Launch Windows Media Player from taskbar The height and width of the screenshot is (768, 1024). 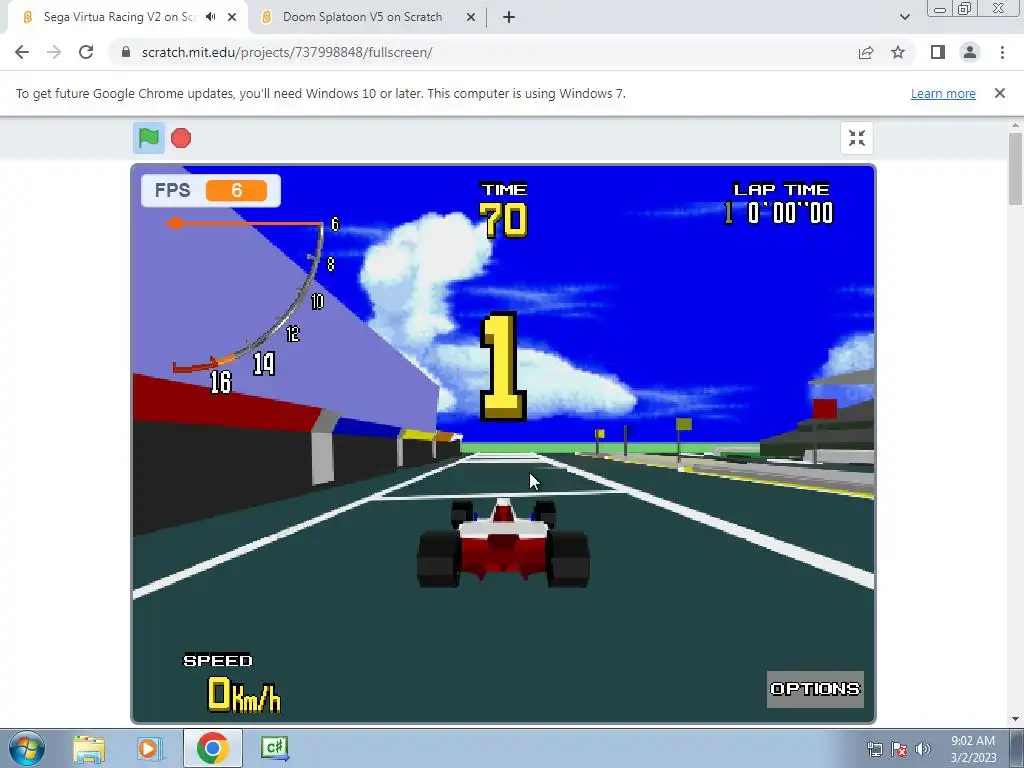(150, 748)
